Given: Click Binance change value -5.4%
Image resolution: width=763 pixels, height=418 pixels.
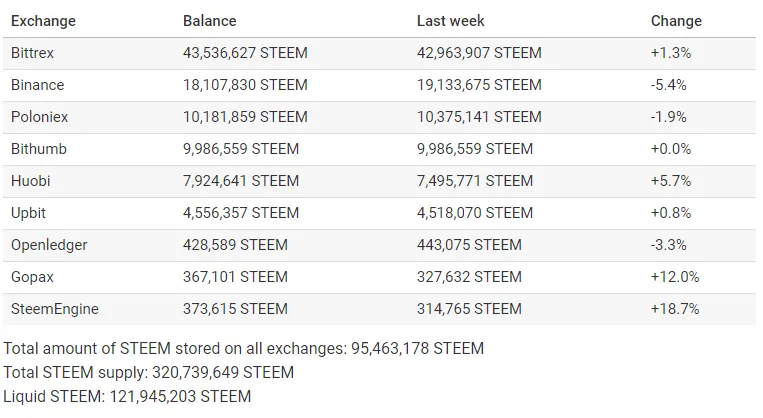Looking at the screenshot, I should (669, 85).
